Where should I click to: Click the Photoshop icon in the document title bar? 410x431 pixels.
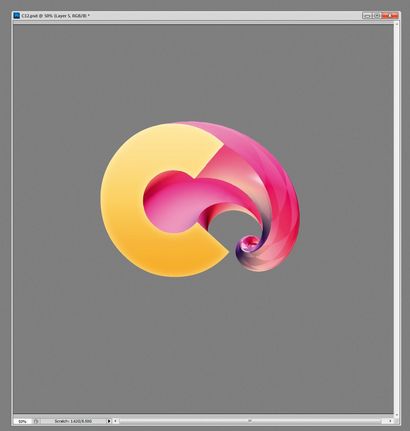[x=16, y=15]
